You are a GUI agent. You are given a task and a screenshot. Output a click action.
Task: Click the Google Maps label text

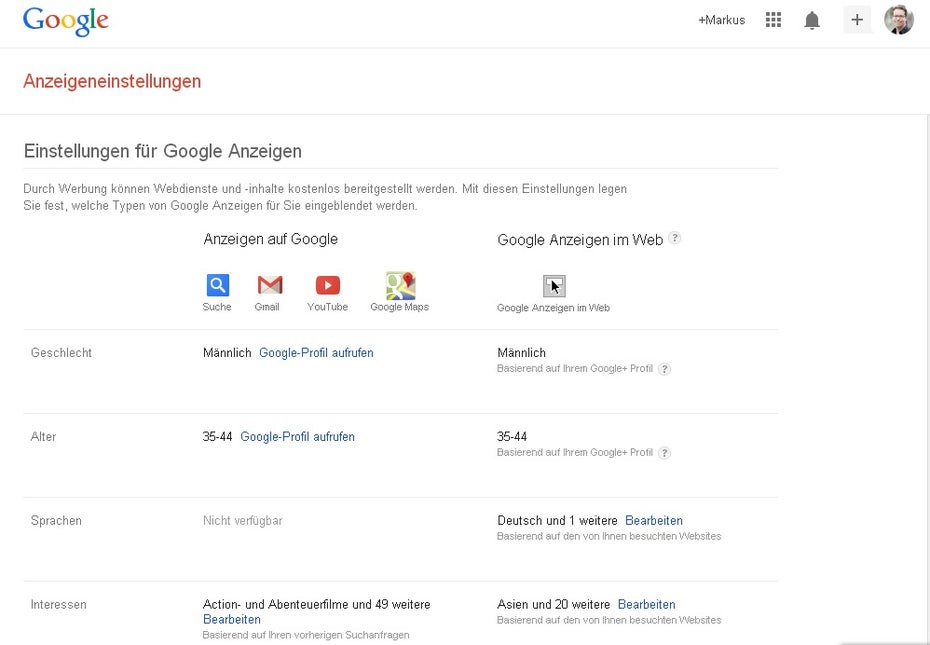(399, 307)
